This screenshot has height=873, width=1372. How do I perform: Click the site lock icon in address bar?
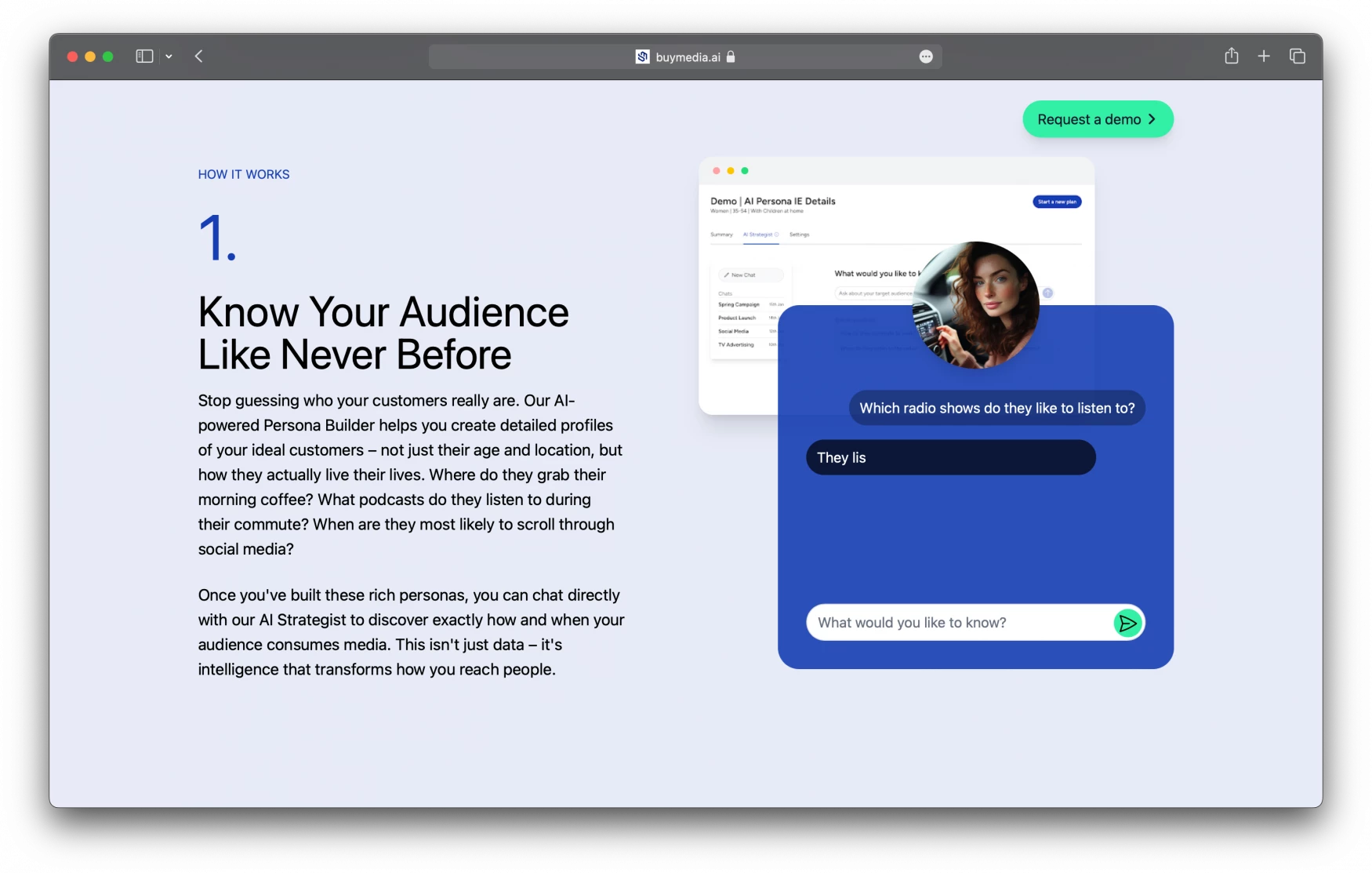(731, 56)
